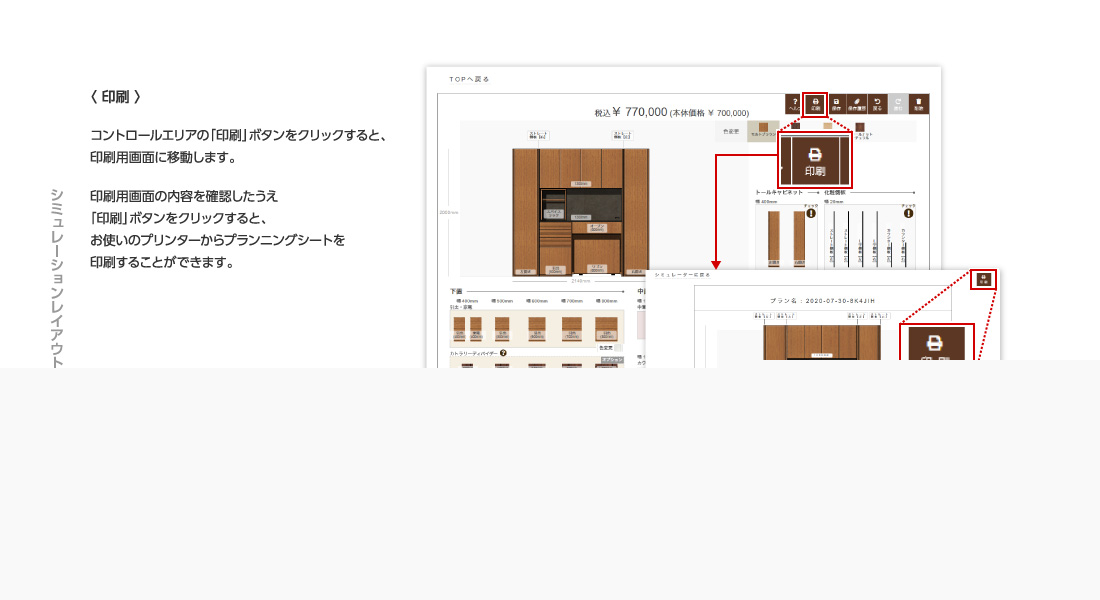Click the 印刷 print icon in toolbar

click(815, 103)
